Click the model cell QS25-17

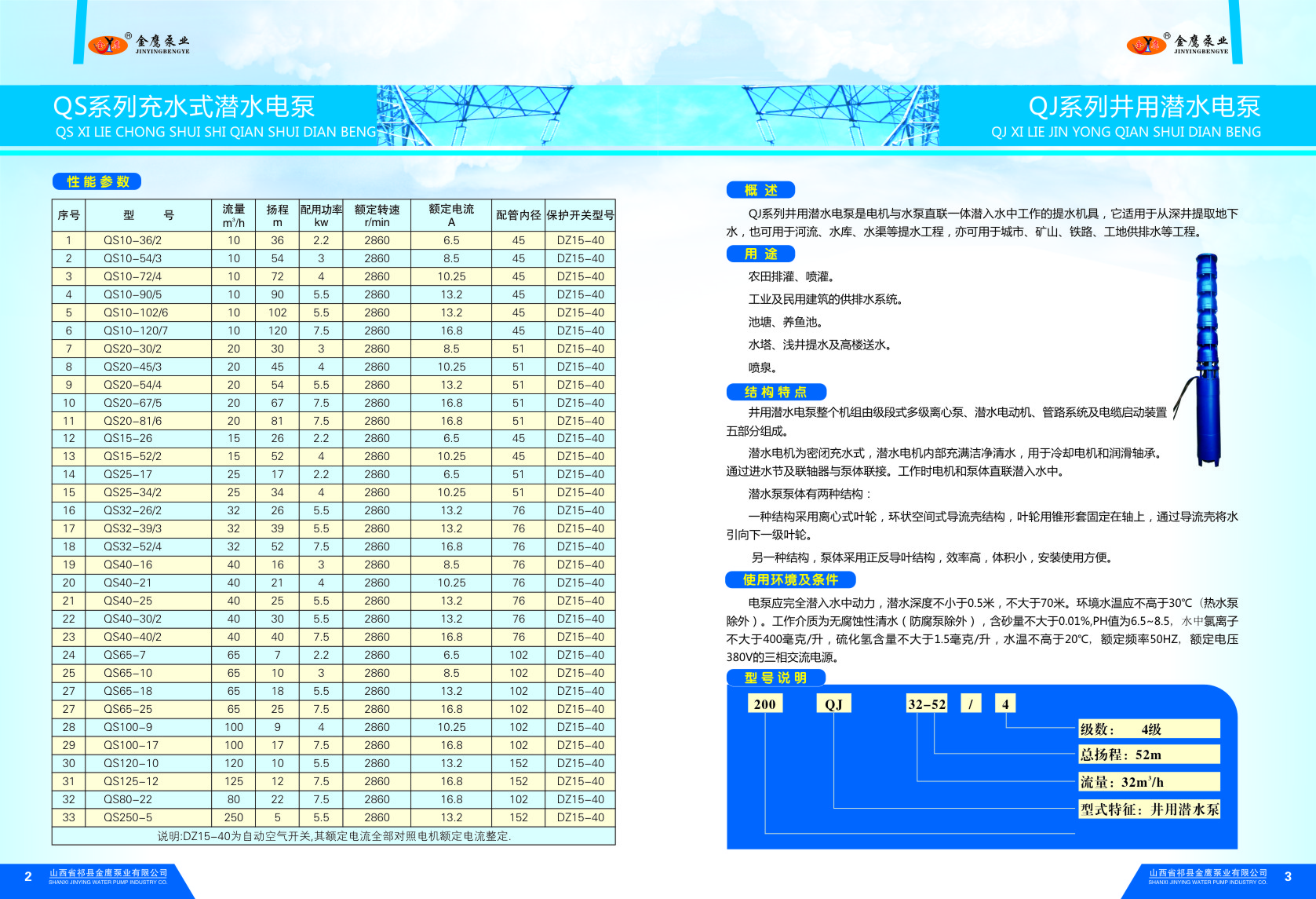tap(148, 474)
